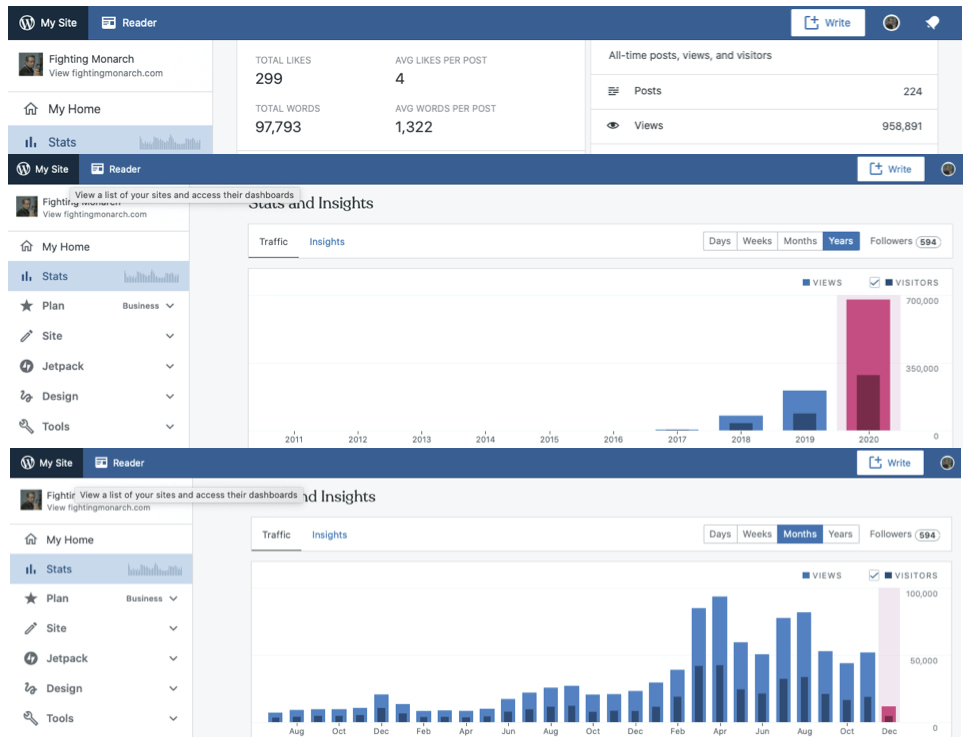Select Days above the yearly chart
The image size is (967, 737).
tap(719, 241)
